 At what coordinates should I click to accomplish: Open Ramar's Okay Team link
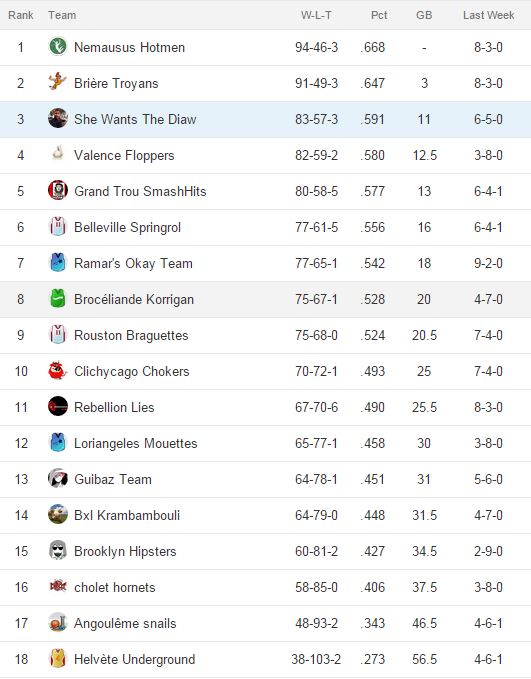click(x=133, y=263)
